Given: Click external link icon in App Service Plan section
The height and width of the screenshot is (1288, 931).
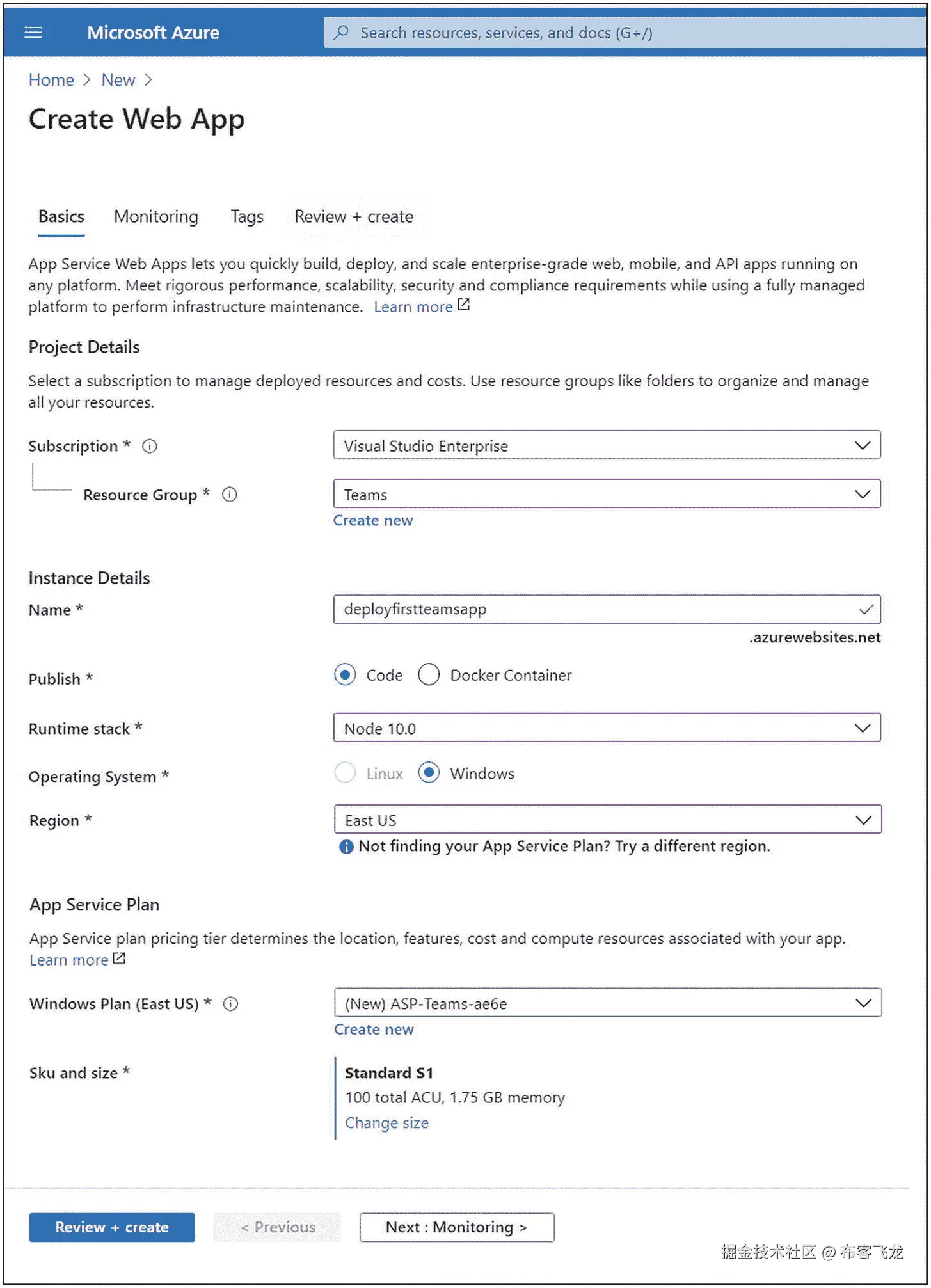Looking at the screenshot, I should coord(119,958).
